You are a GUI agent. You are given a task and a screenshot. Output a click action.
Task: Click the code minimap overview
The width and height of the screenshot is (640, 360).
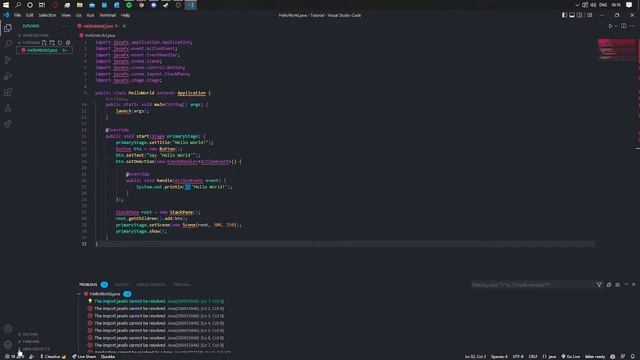pyautogui.click(x=617, y=50)
